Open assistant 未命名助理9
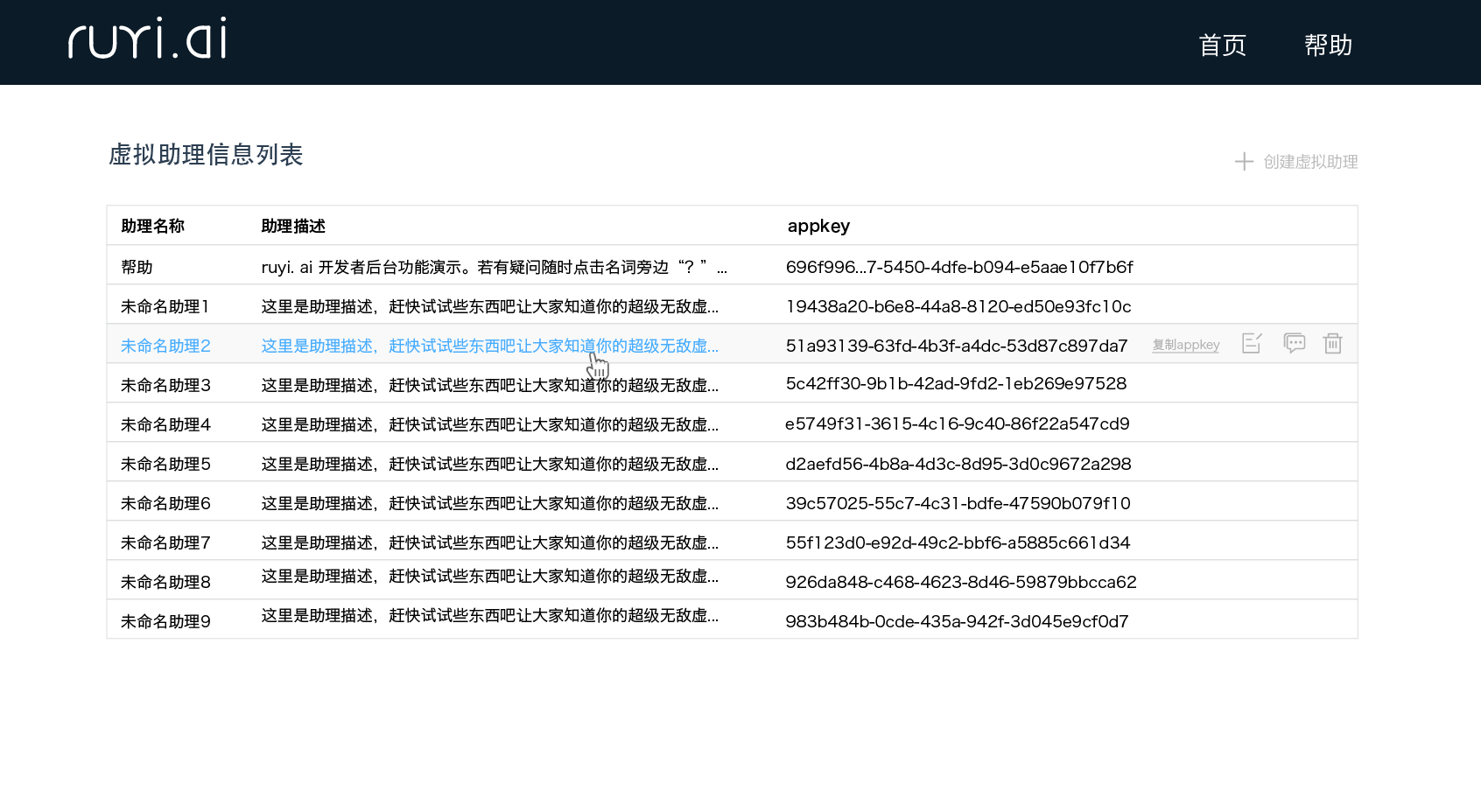The image size is (1481, 812). (165, 621)
